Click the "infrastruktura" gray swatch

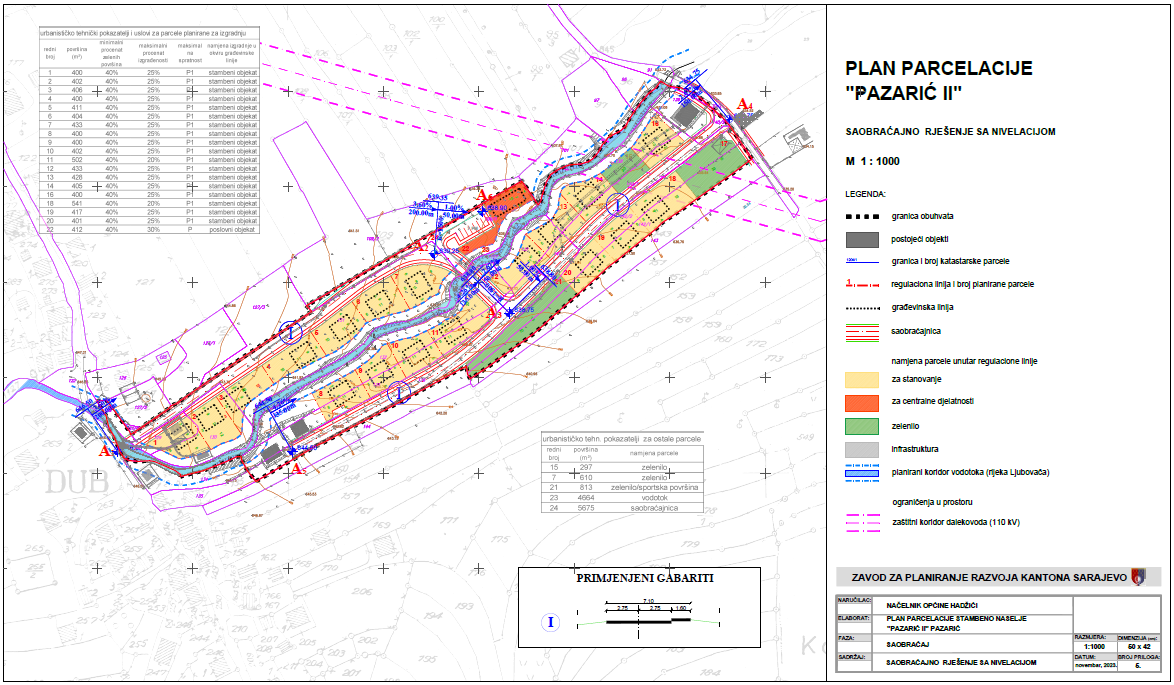click(861, 448)
